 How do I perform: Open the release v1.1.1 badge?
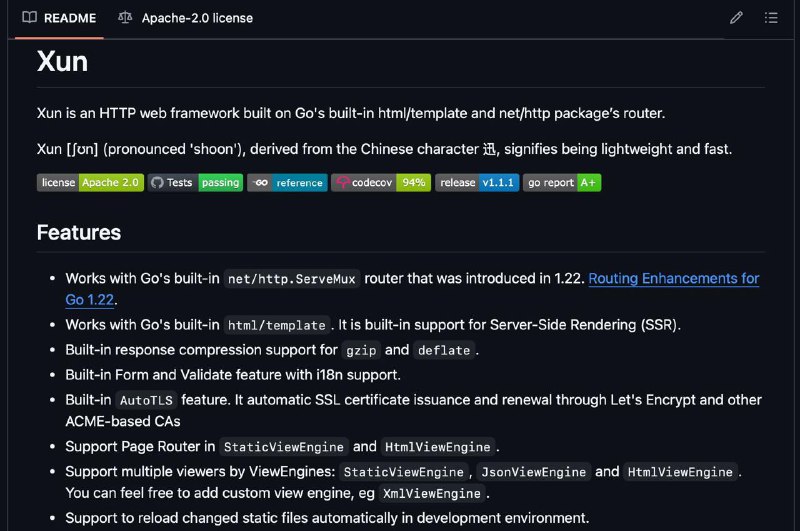click(477, 183)
